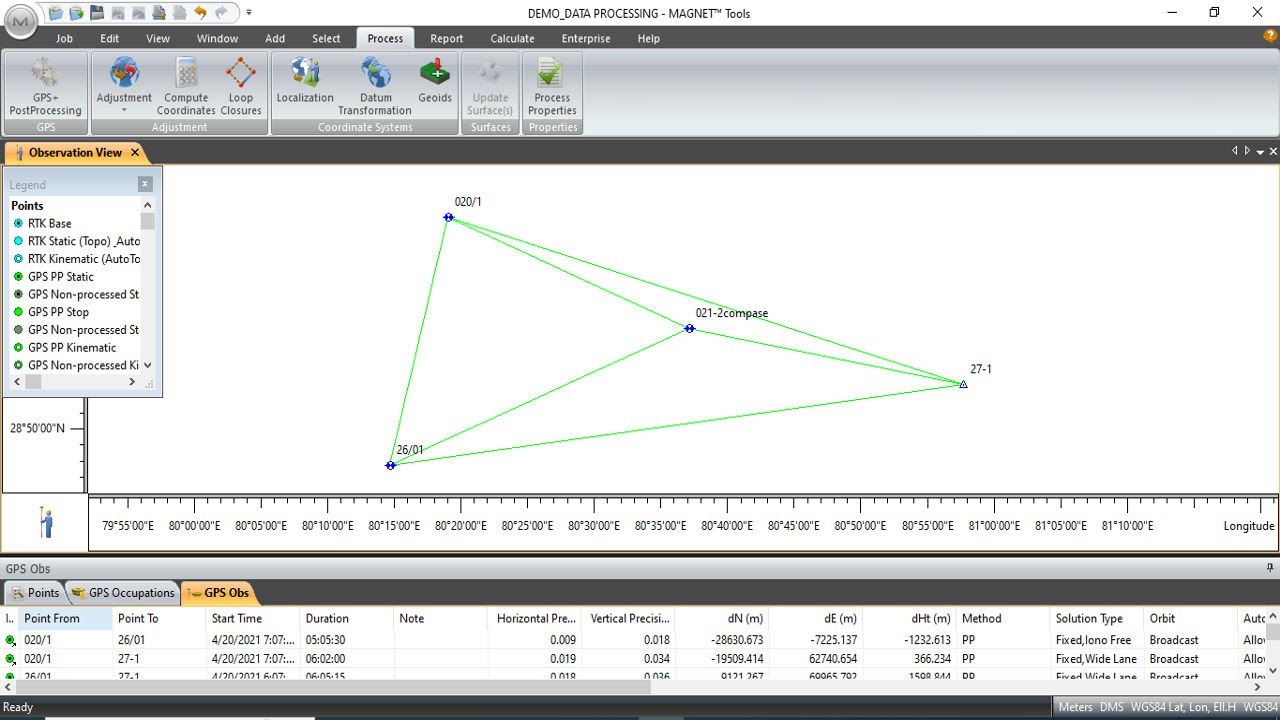Select point 020/1 on the map
The image size is (1280, 720).
pos(449,217)
